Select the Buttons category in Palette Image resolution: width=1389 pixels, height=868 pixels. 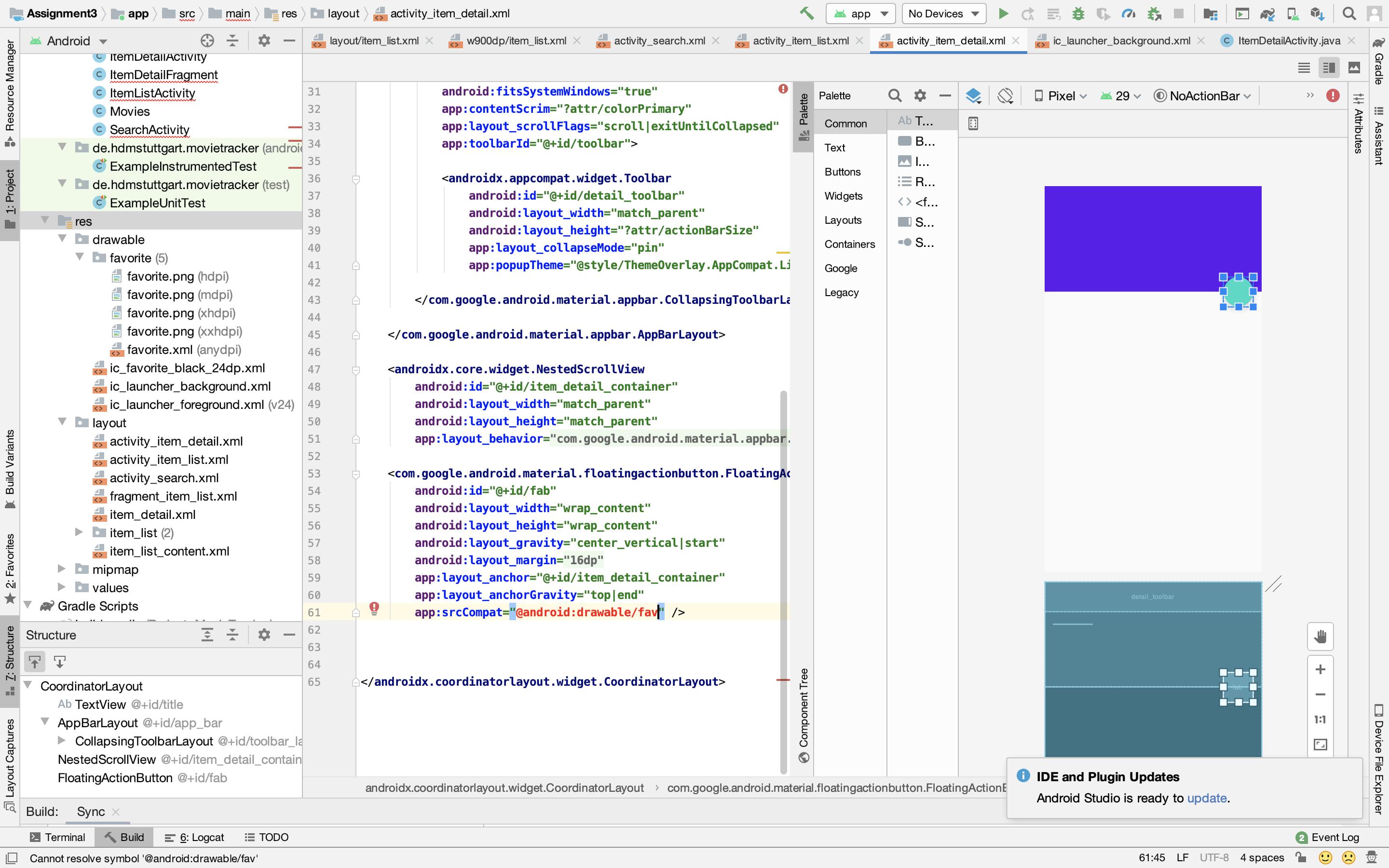(x=842, y=172)
